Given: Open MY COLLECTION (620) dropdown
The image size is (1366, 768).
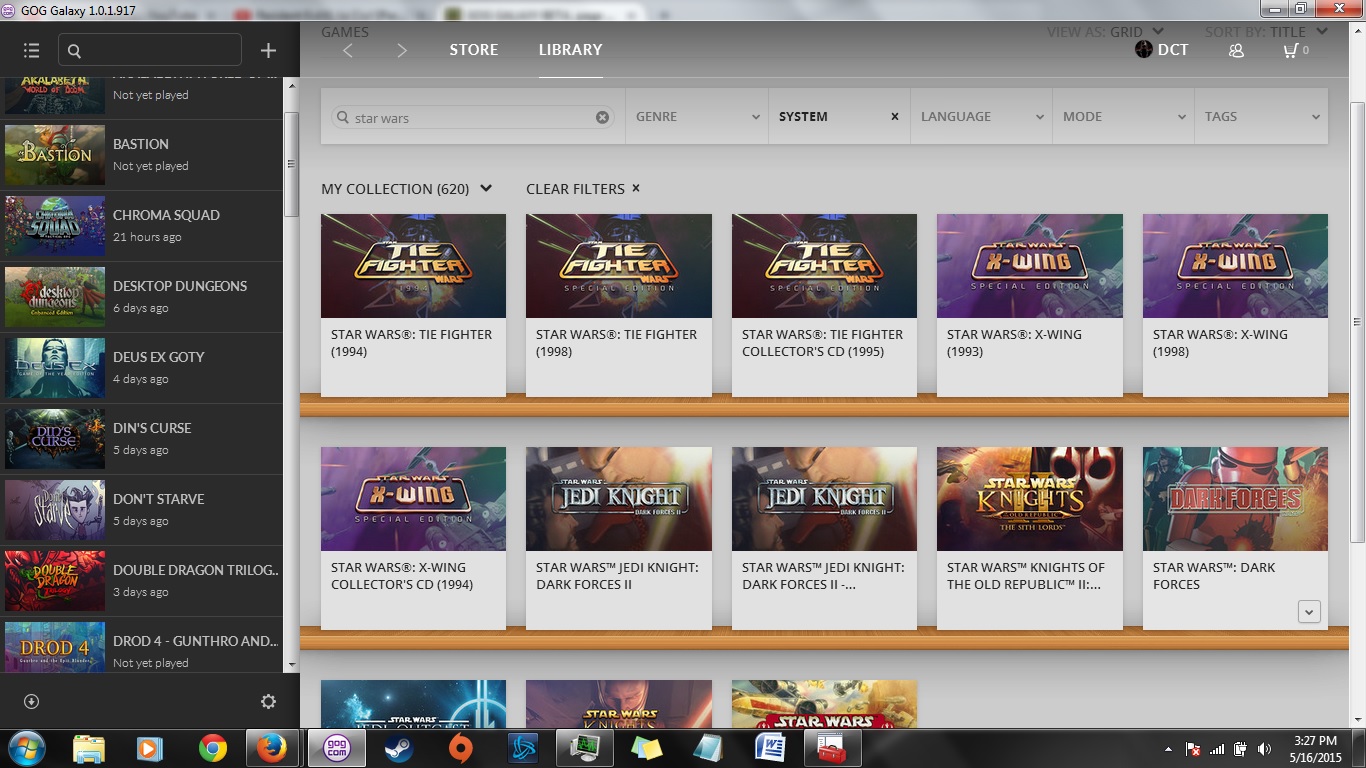Looking at the screenshot, I should (406, 188).
